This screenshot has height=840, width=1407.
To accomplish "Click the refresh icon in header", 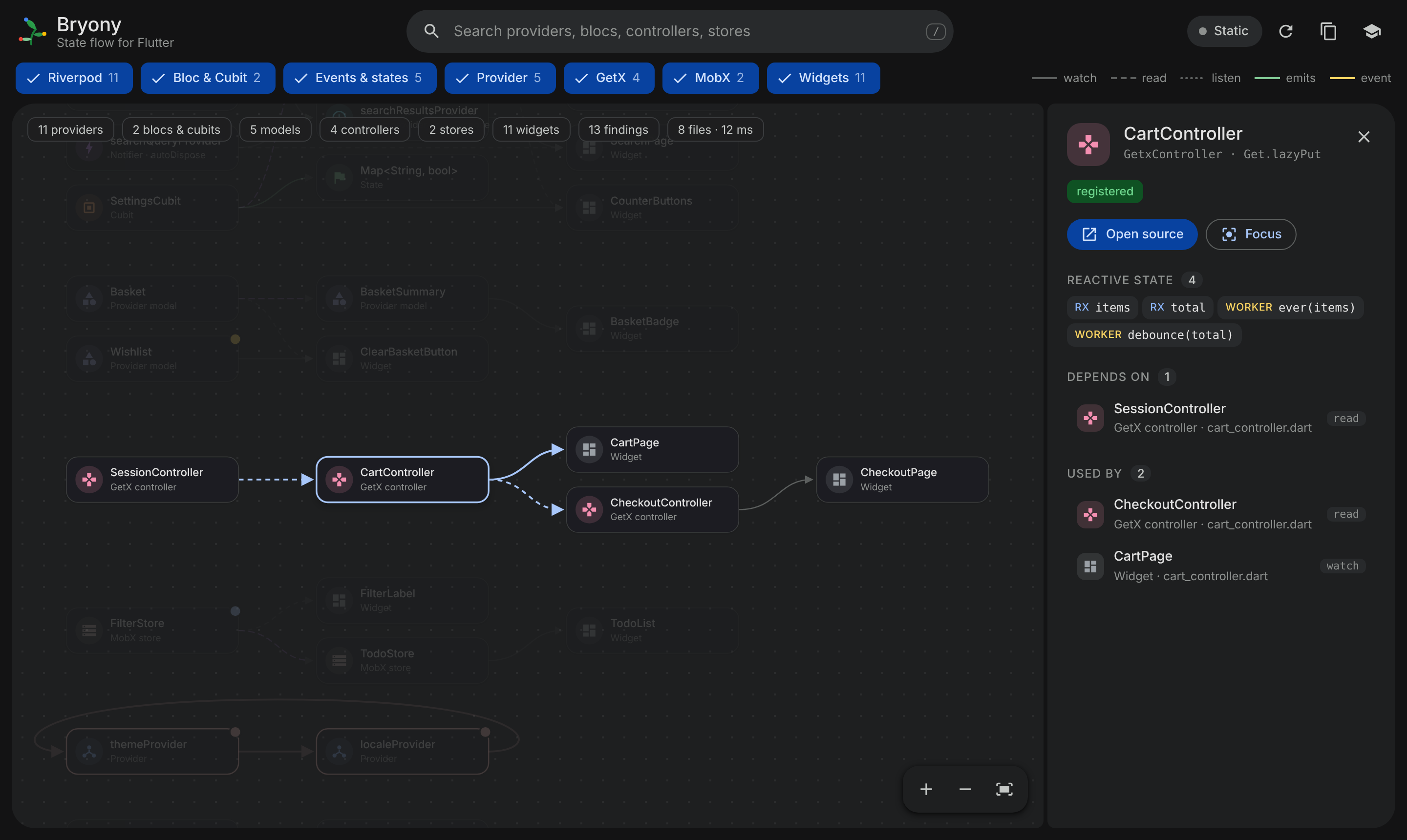I will [x=1285, y=31].
